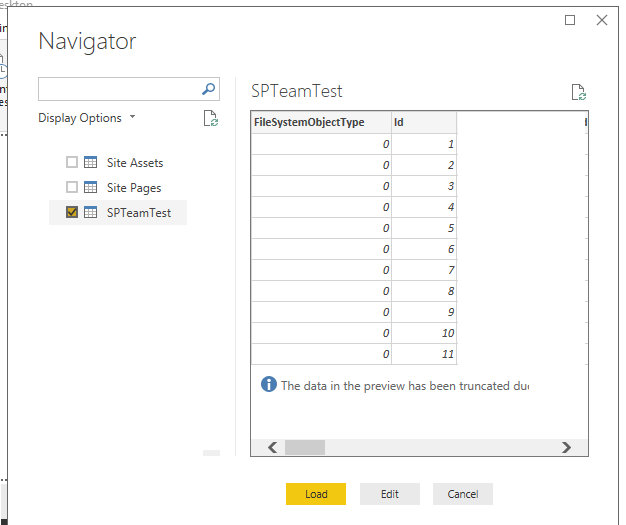
Task: Click the truncated preview info icon
Action: pos(268,384)
